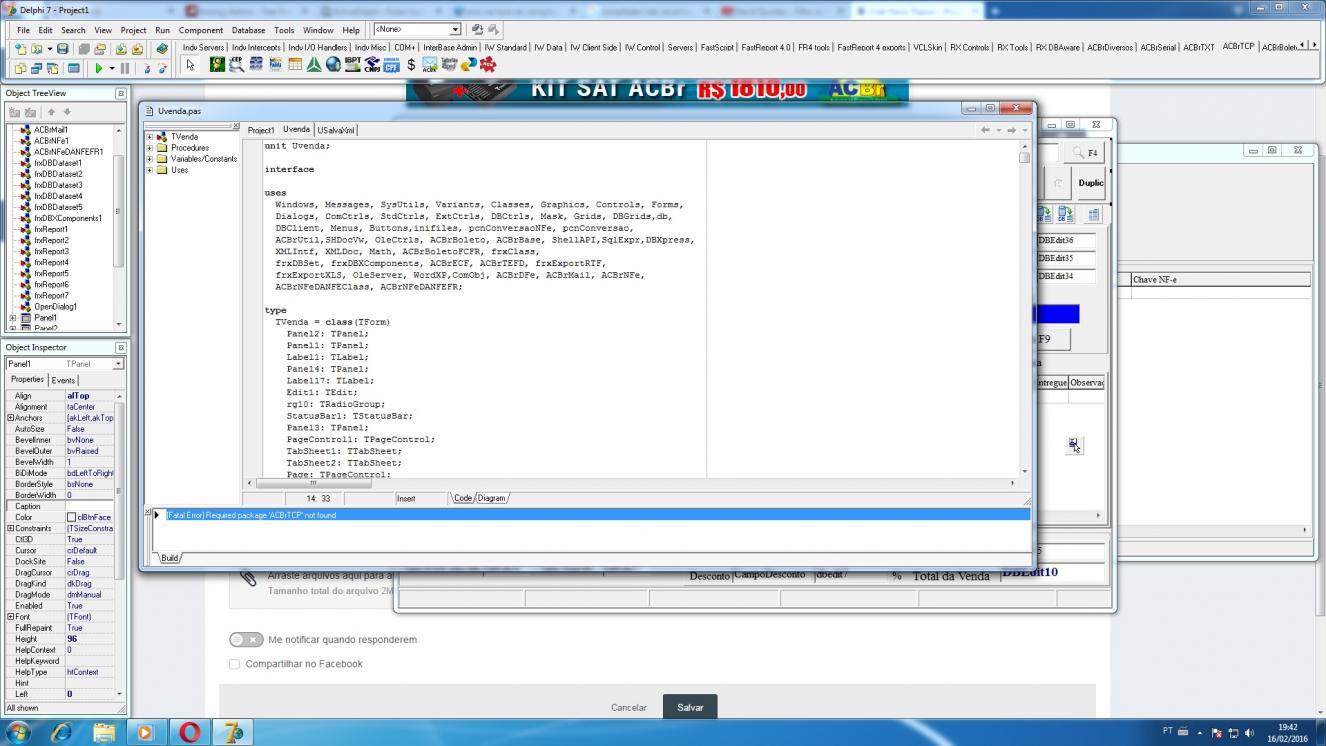This screenshot has width=1326, height=746.
Task: Run the project with green arrow
Action: click(x=99, y=68)
